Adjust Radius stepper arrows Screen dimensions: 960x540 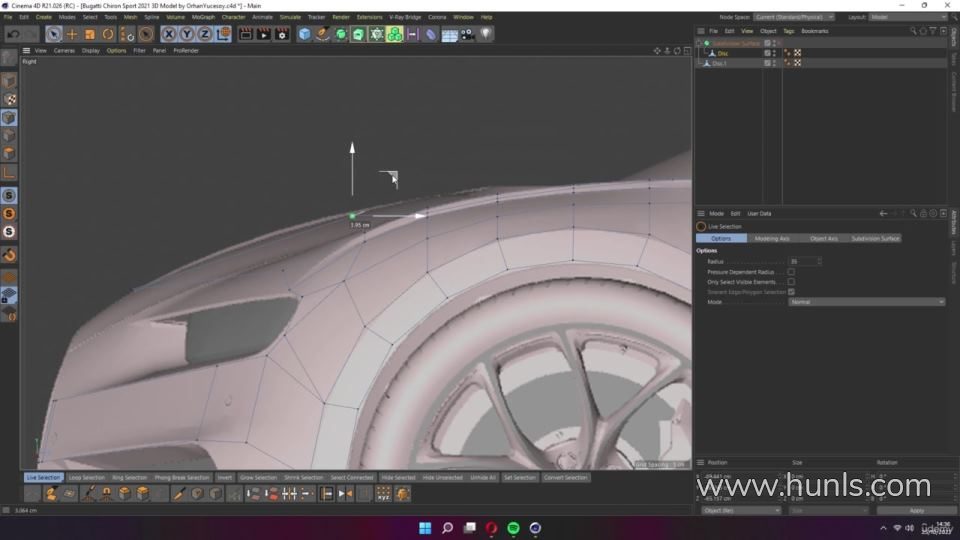tap(820, 261)
